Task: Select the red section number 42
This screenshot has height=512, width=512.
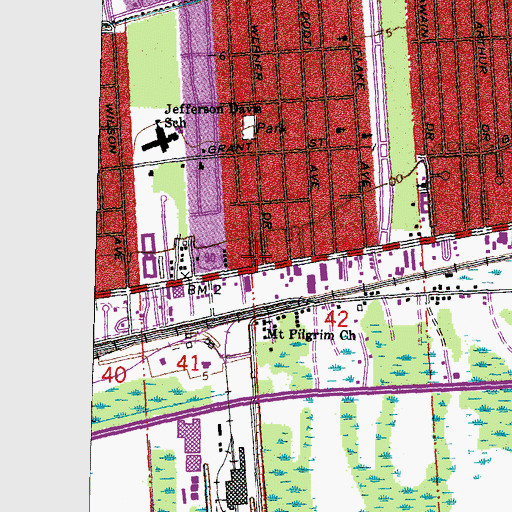Action: pyautogui.click(x=337, y=319)
